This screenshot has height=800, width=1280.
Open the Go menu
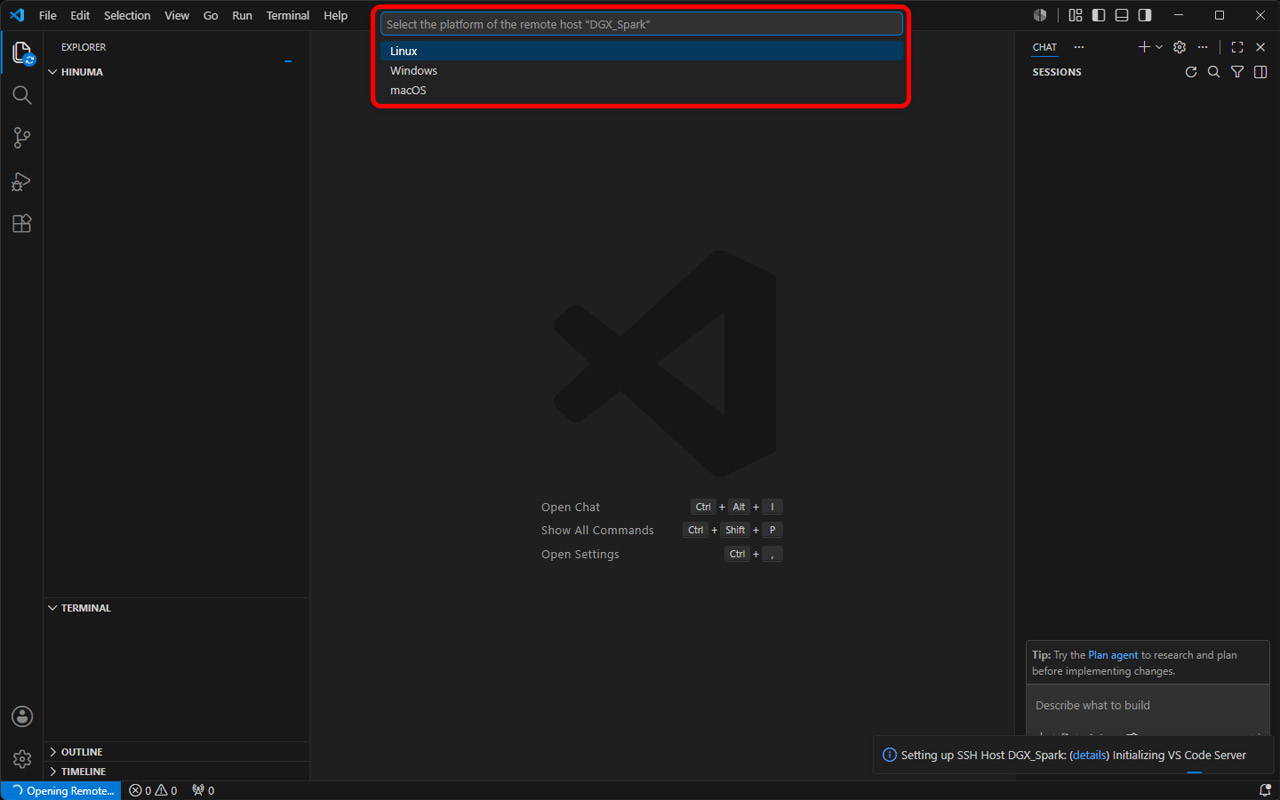pyautogui.click(x=210, y=15)
